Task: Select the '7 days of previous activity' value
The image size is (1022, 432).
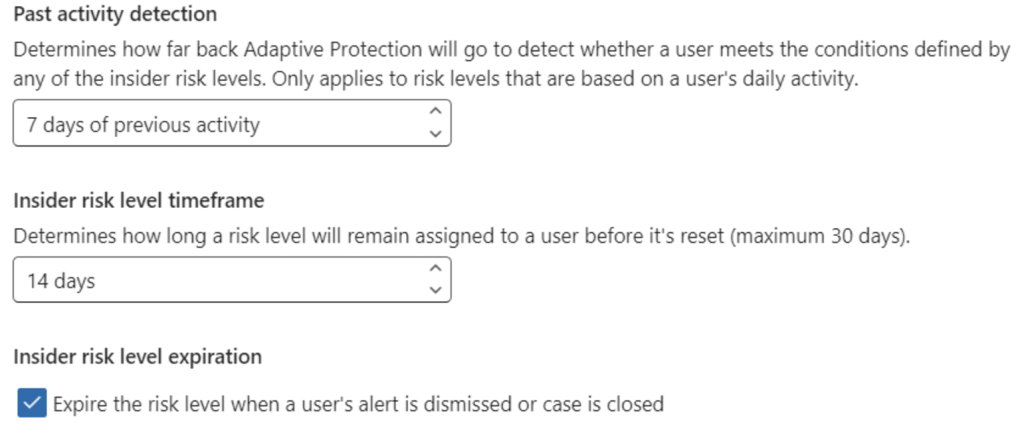Action: pyautogui.click(x=143, y=125)
